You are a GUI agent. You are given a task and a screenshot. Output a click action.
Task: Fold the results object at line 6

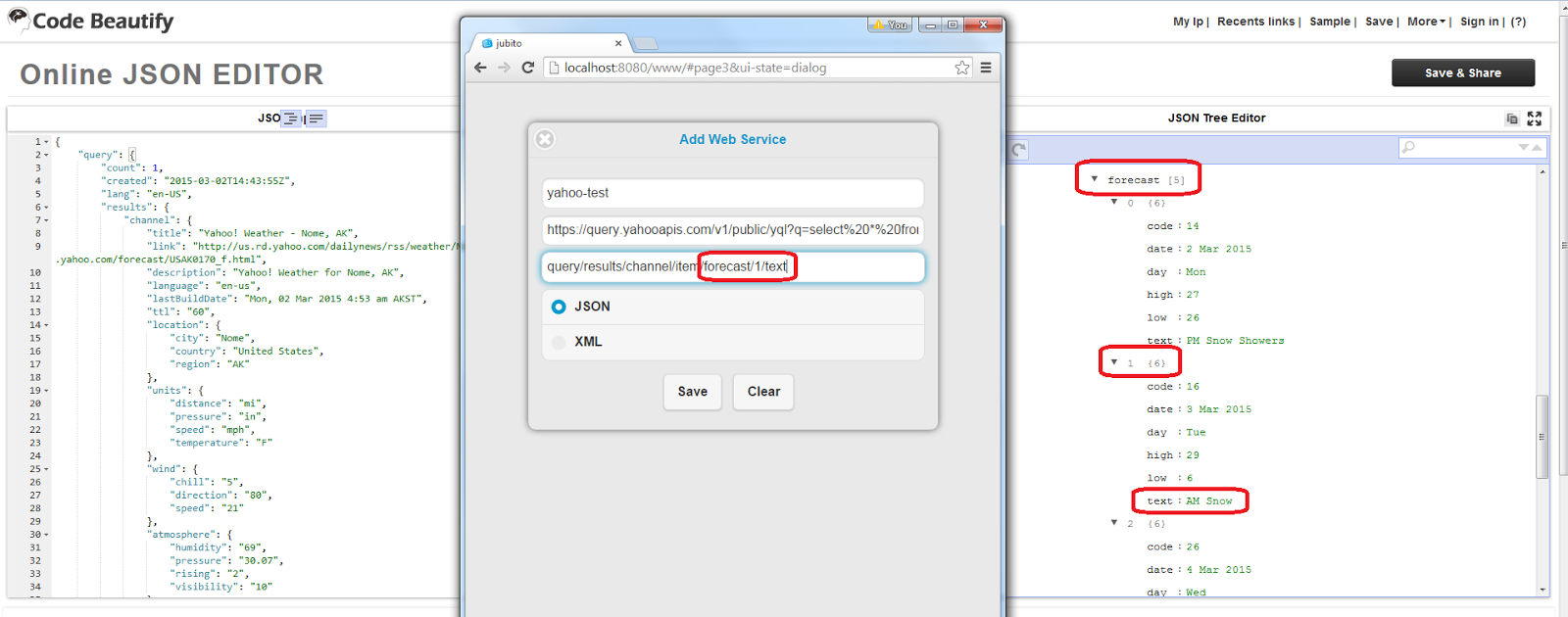tap(46, 208)
